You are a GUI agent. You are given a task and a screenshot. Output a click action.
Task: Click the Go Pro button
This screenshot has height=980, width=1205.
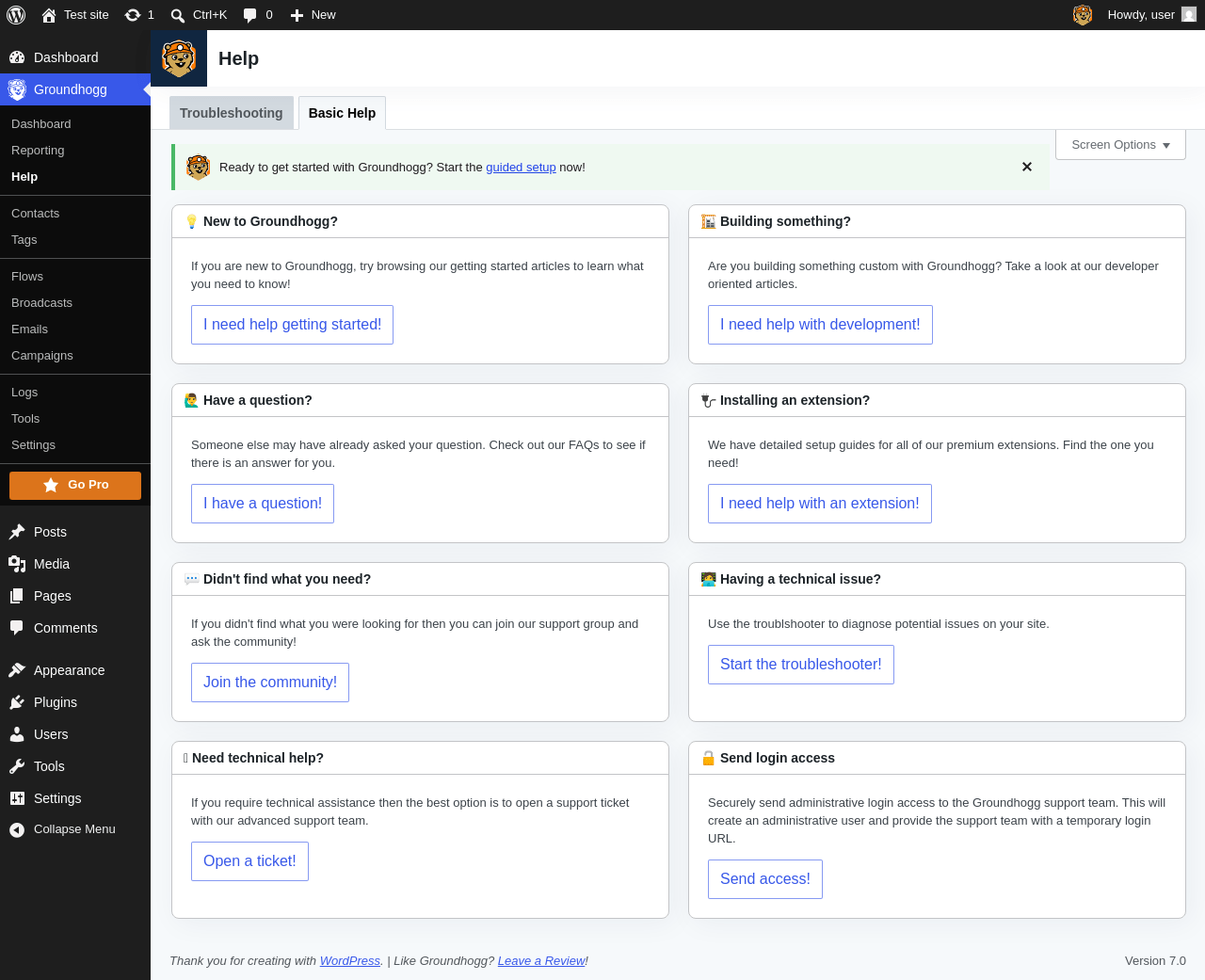pos(75,485)
